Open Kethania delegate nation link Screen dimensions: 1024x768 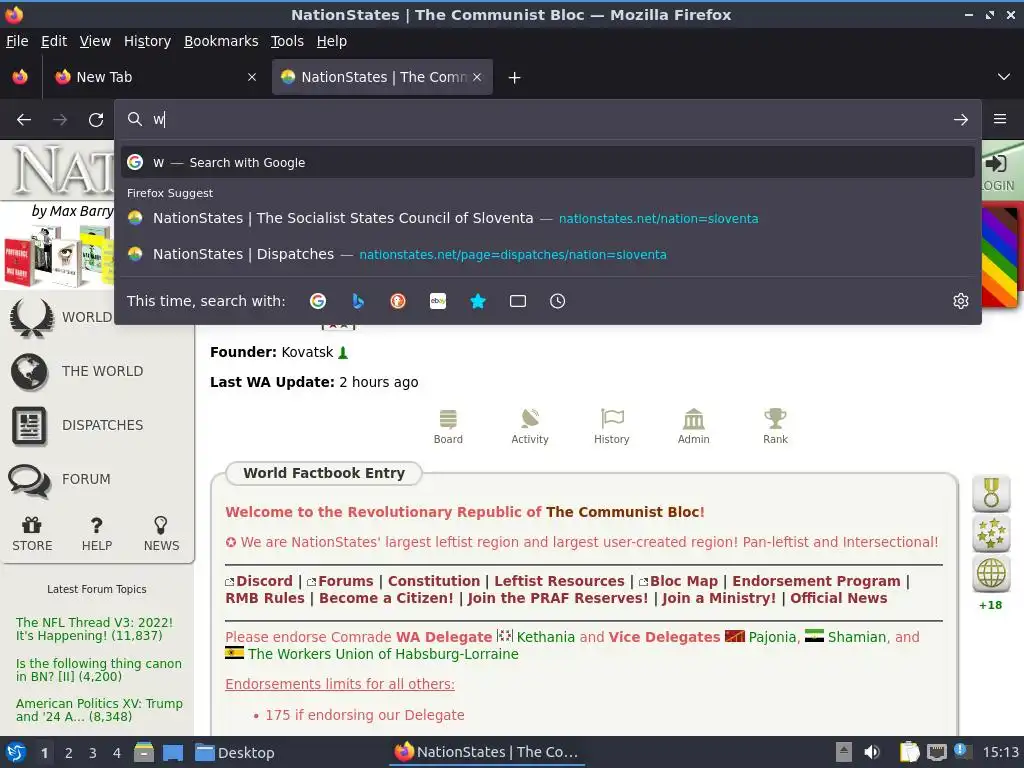(x=546, y=637)
